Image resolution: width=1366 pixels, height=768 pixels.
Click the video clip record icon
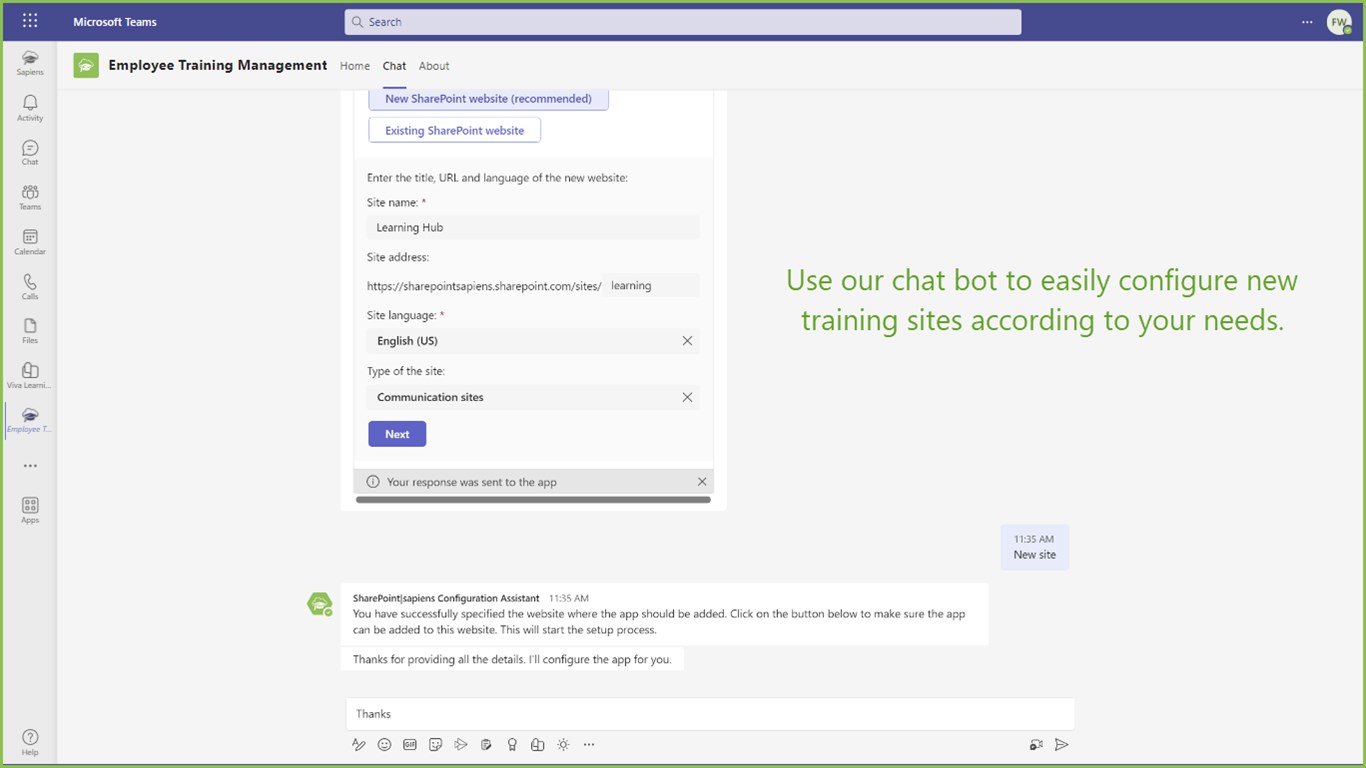coord(1036,744)
